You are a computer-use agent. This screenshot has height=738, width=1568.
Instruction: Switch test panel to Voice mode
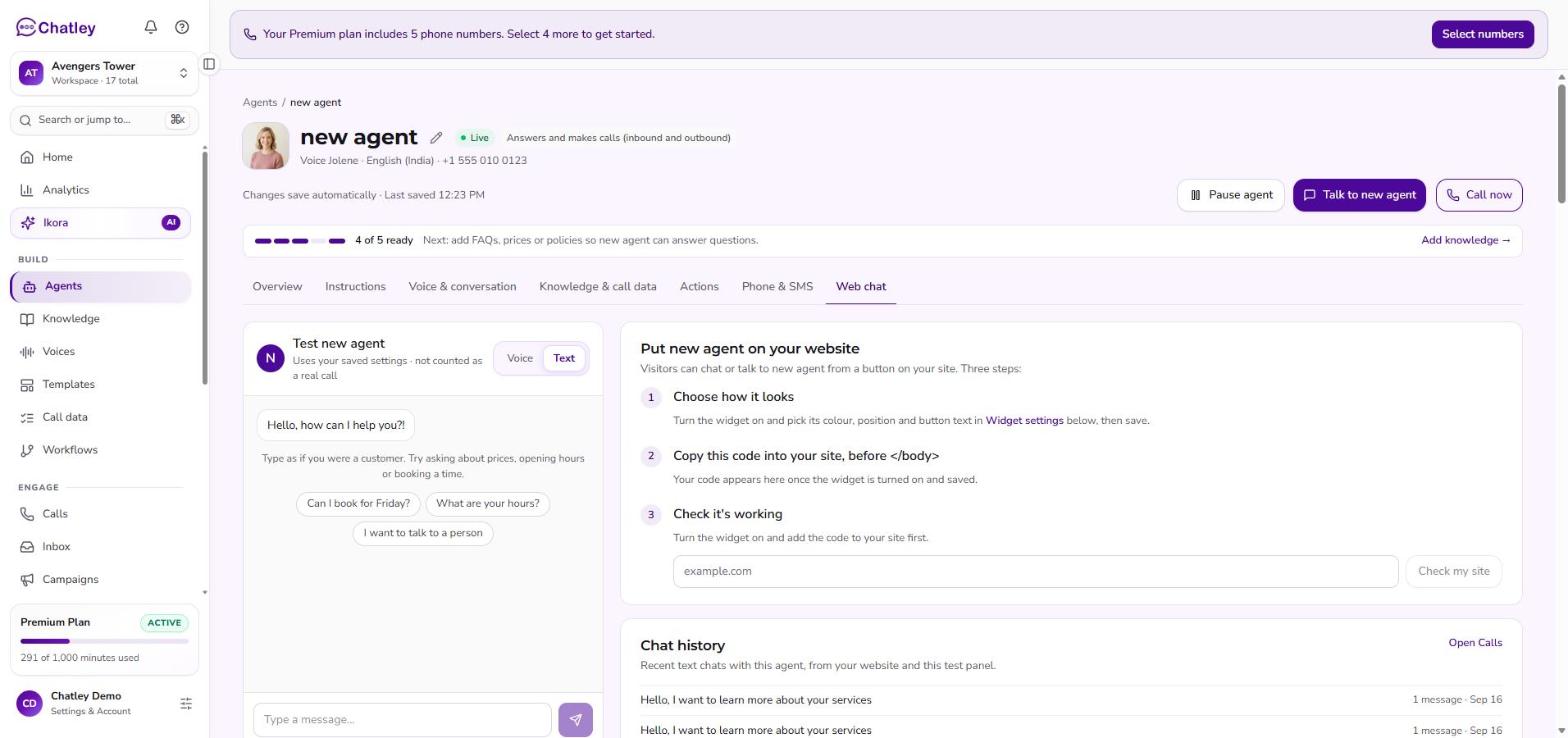[x=520, y=358]
